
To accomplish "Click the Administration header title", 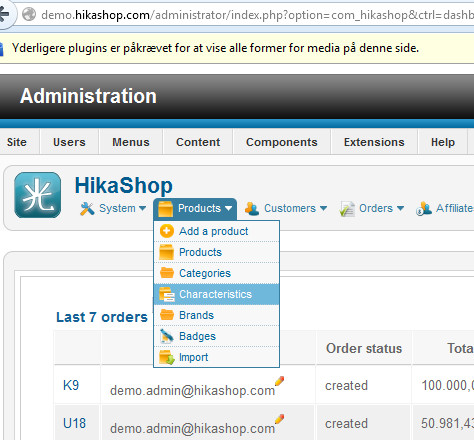I will point(88,96).
